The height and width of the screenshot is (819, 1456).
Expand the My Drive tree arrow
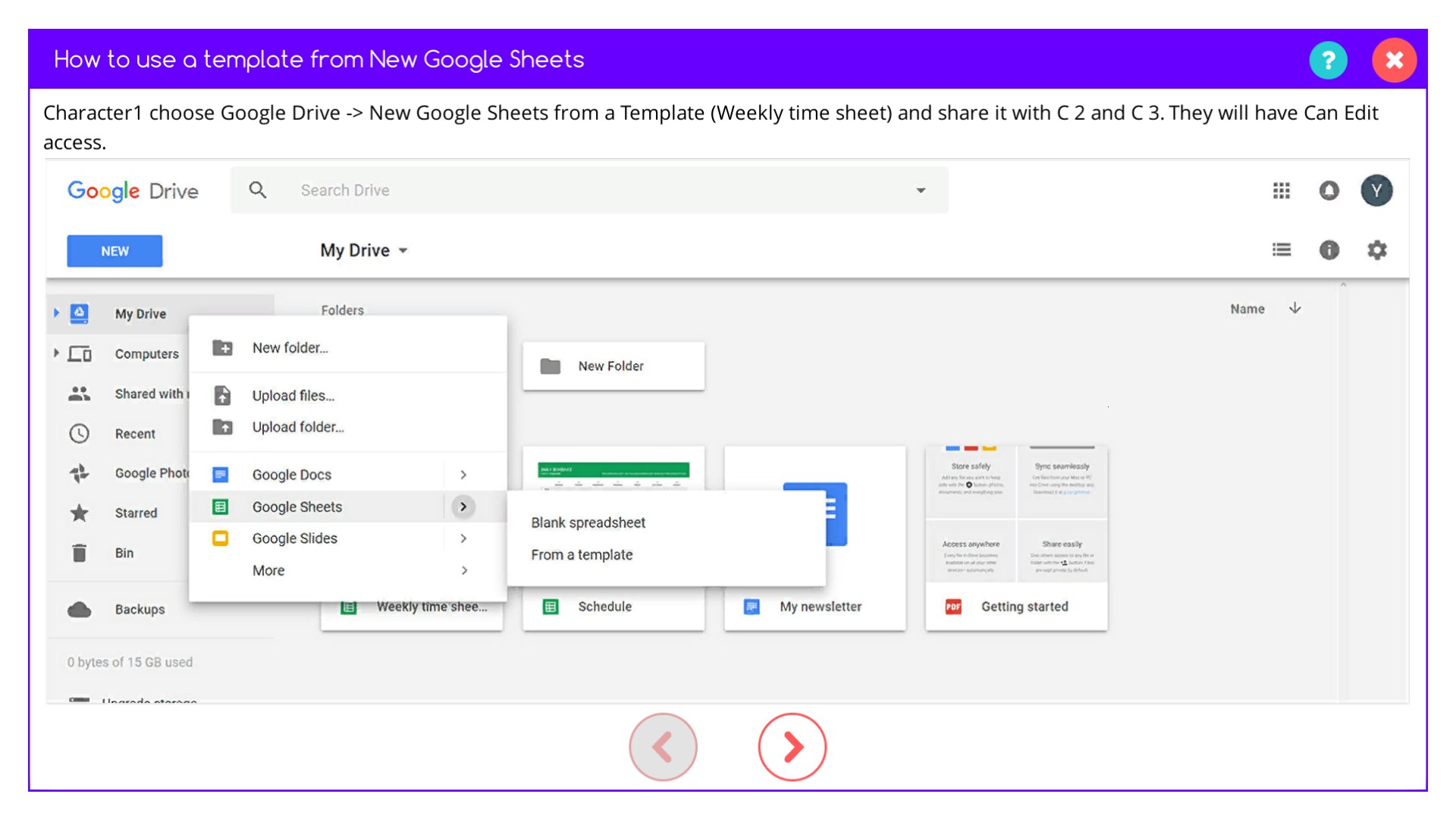pos(56,312)
